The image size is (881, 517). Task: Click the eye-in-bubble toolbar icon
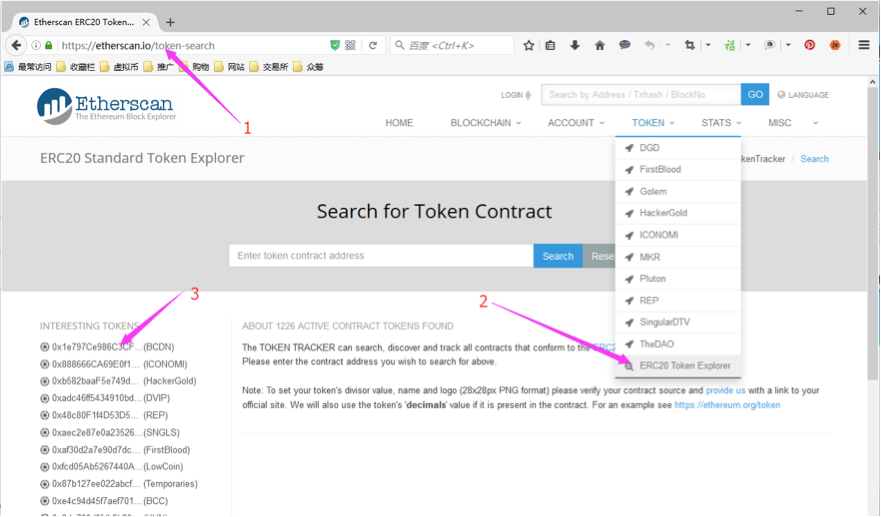coord(770,46)
